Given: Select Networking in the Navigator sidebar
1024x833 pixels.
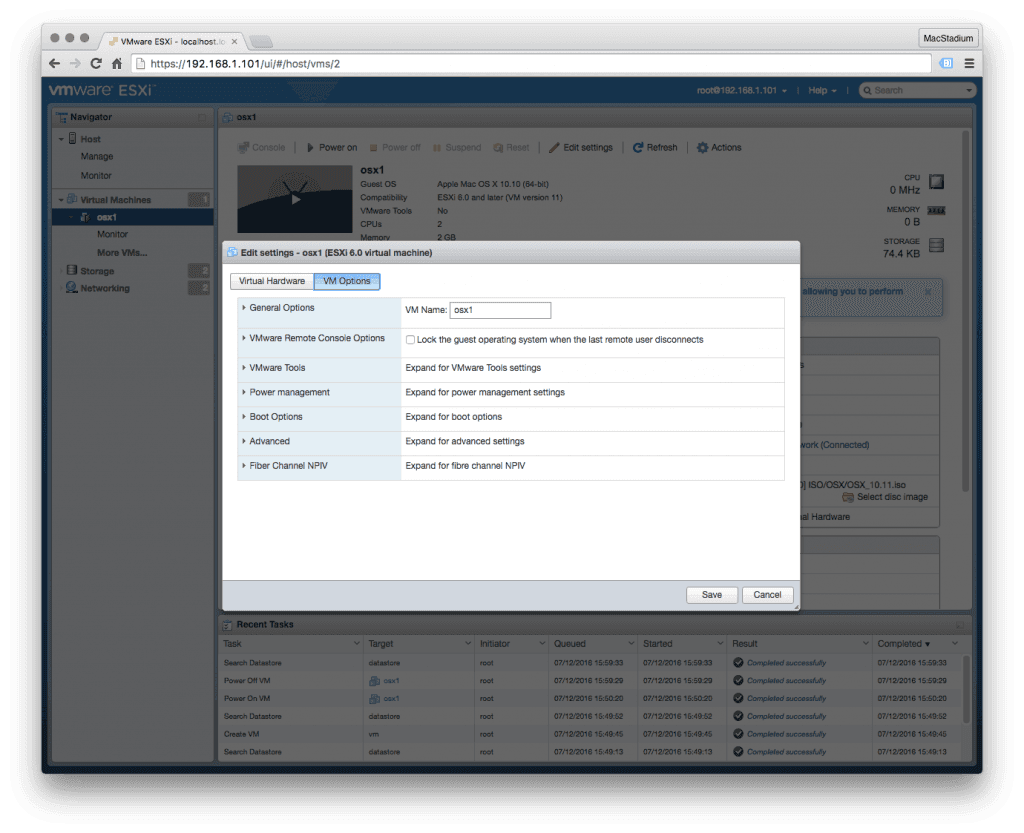Looking at the screenshot, I should (104, 288).
